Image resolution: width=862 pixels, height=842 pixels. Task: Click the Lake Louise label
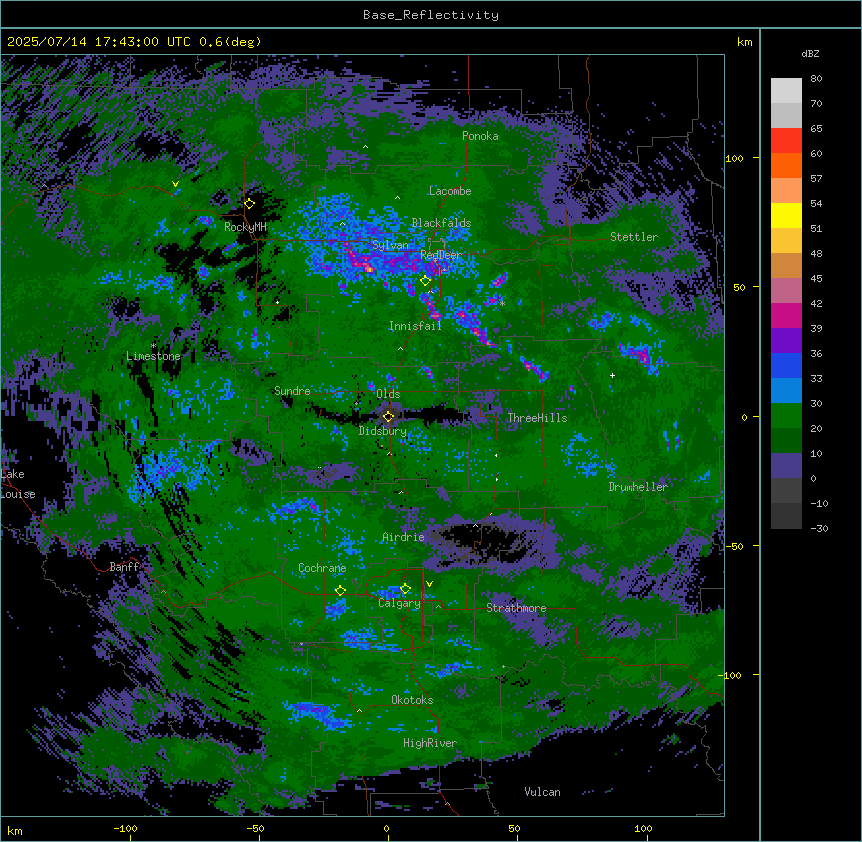pos(16,484)
